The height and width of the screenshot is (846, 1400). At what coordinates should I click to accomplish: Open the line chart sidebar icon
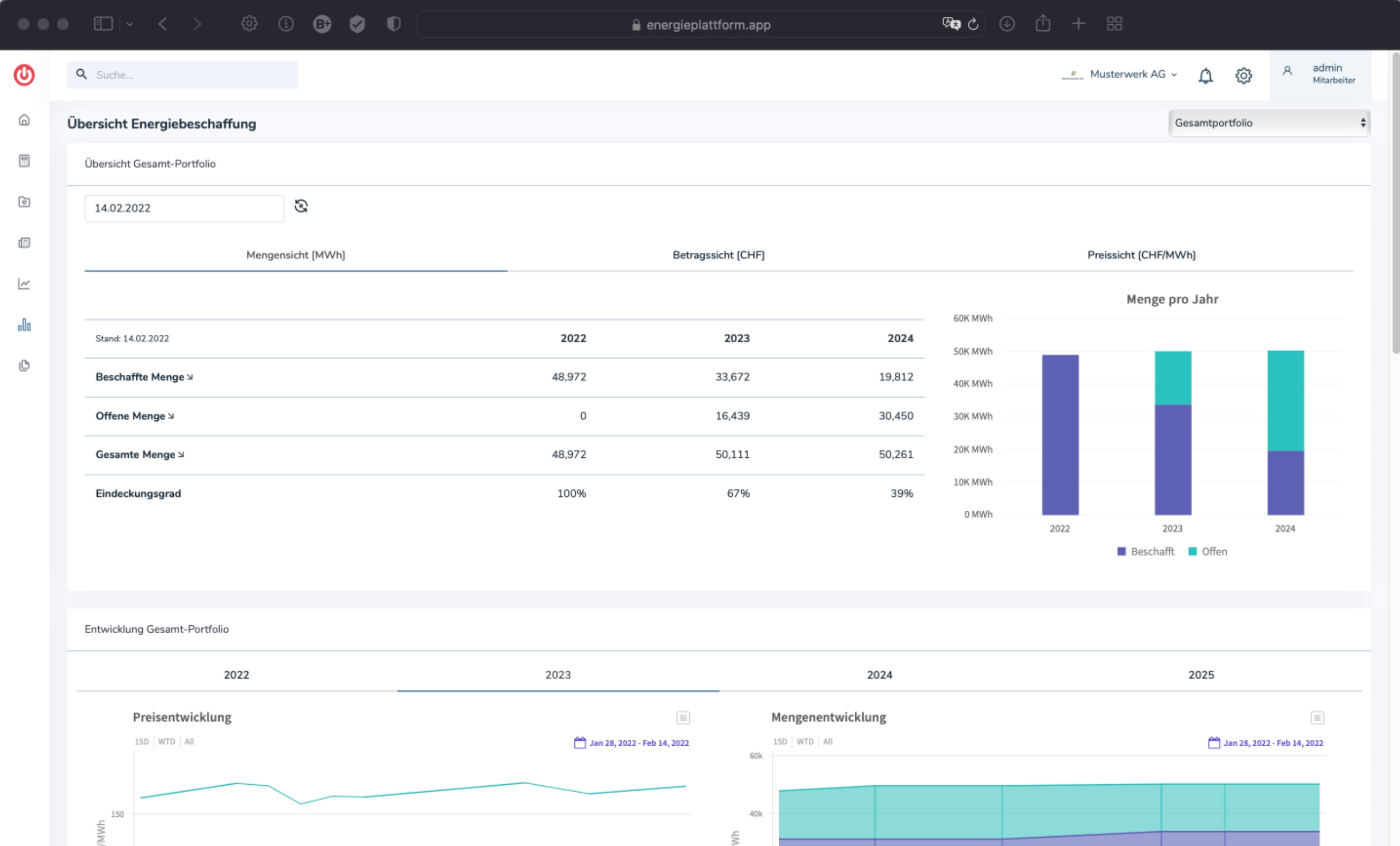tap(24, 284)
